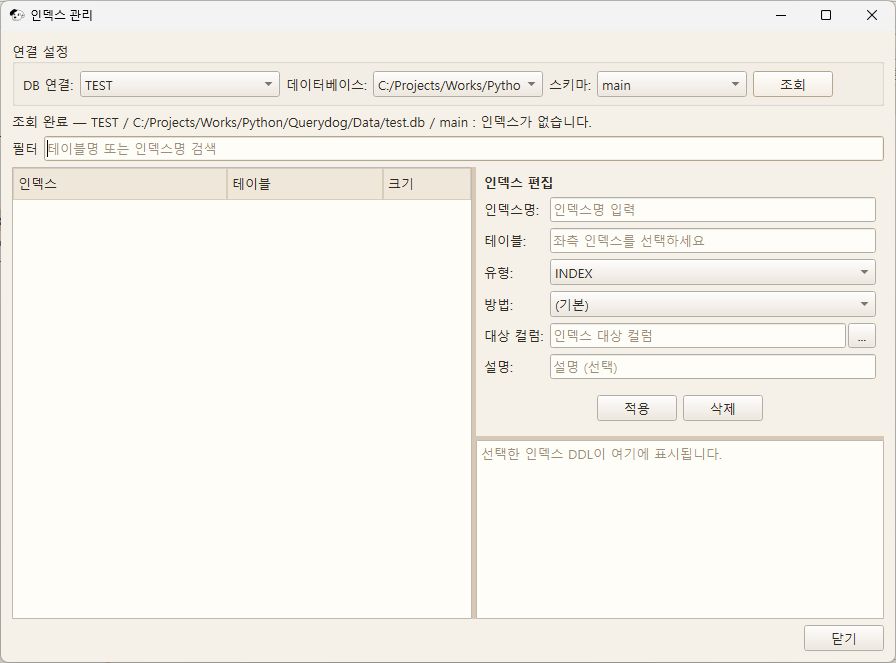Sort by the 크기 column header
896x663 pixels.
(427, 183)
